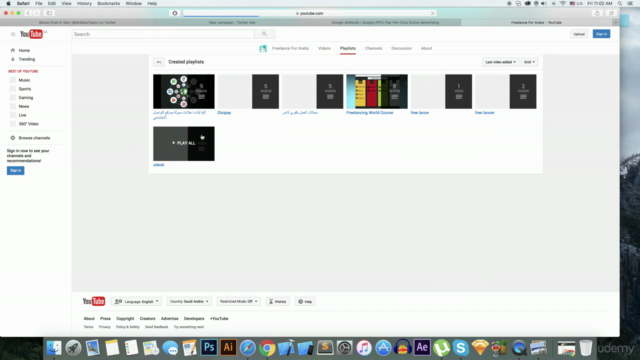This screenshot has width=640, height=360.
Task: Switch to the Videos channel tab
Action: [324, 48]
